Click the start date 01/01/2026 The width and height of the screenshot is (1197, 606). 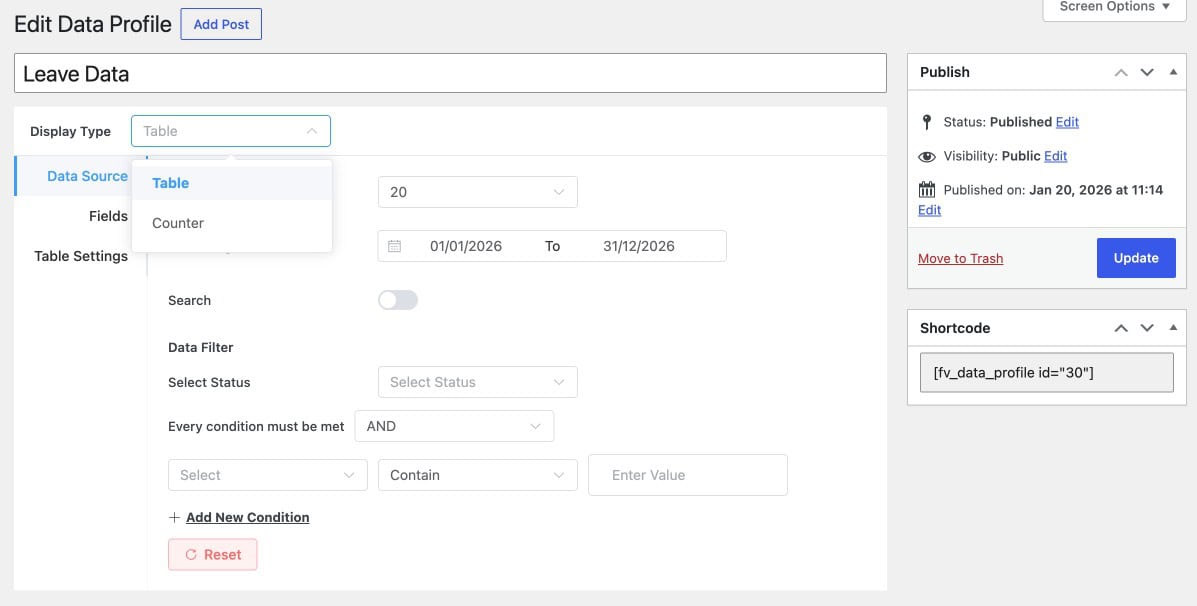[x=466, y=246]
